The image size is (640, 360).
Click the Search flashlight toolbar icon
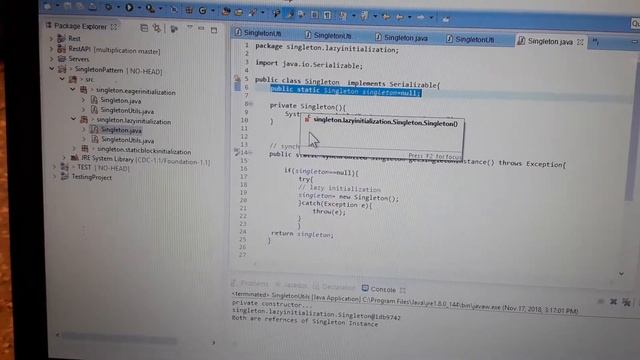(x=252, y=13)
